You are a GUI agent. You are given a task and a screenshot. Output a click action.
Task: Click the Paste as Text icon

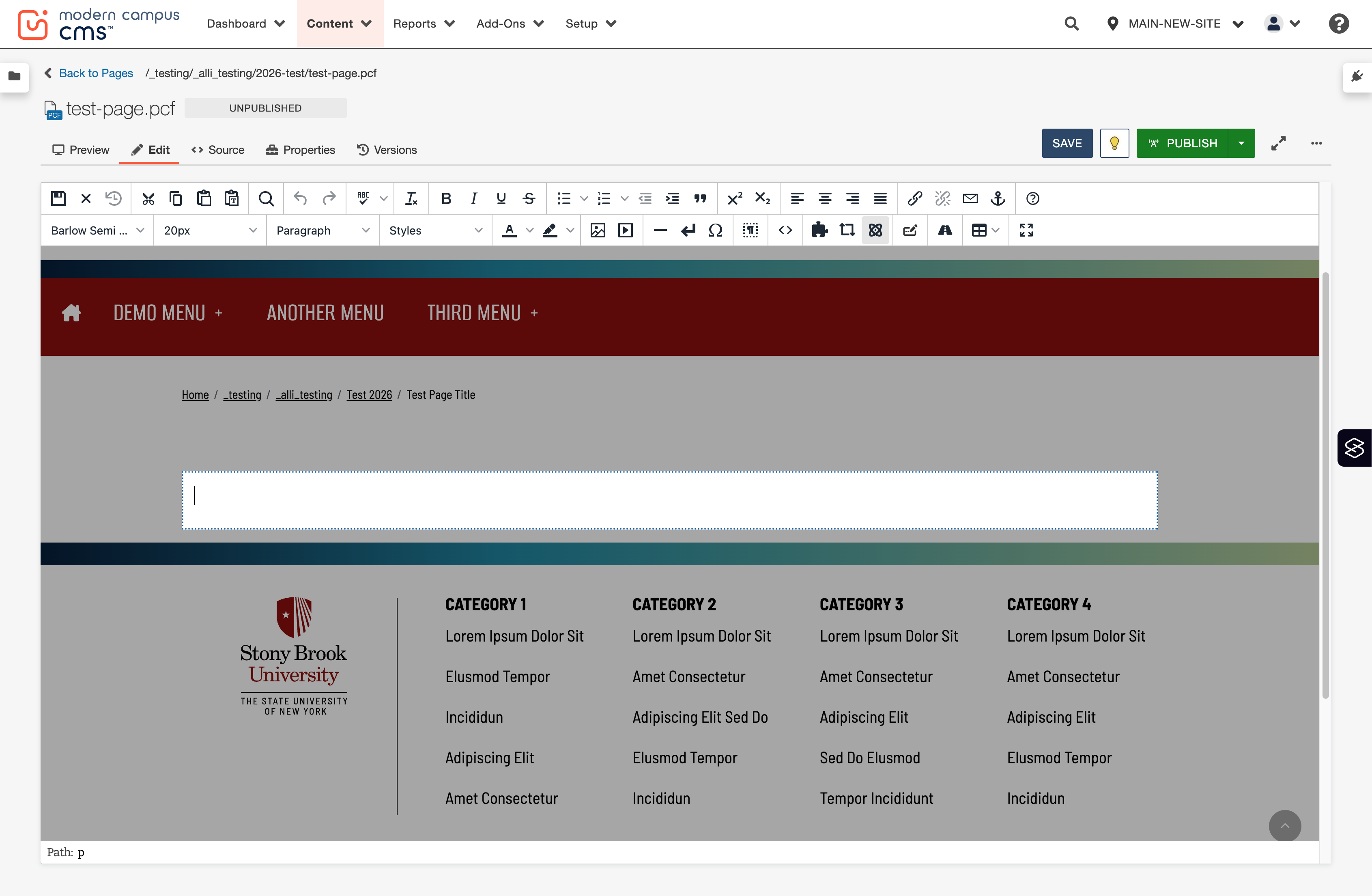coord(232,198)
